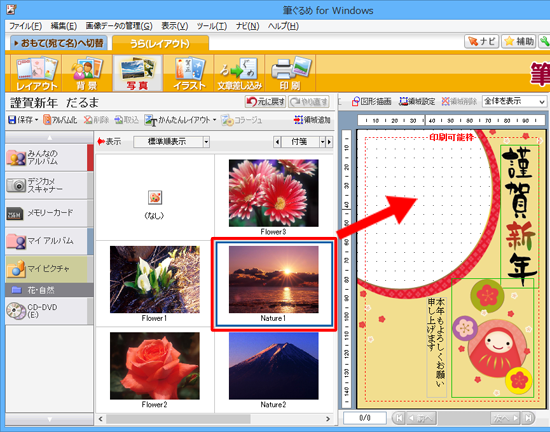
Task: Click the アルバム化 icon
Action: pyautogui.click(x=60, y=120)
